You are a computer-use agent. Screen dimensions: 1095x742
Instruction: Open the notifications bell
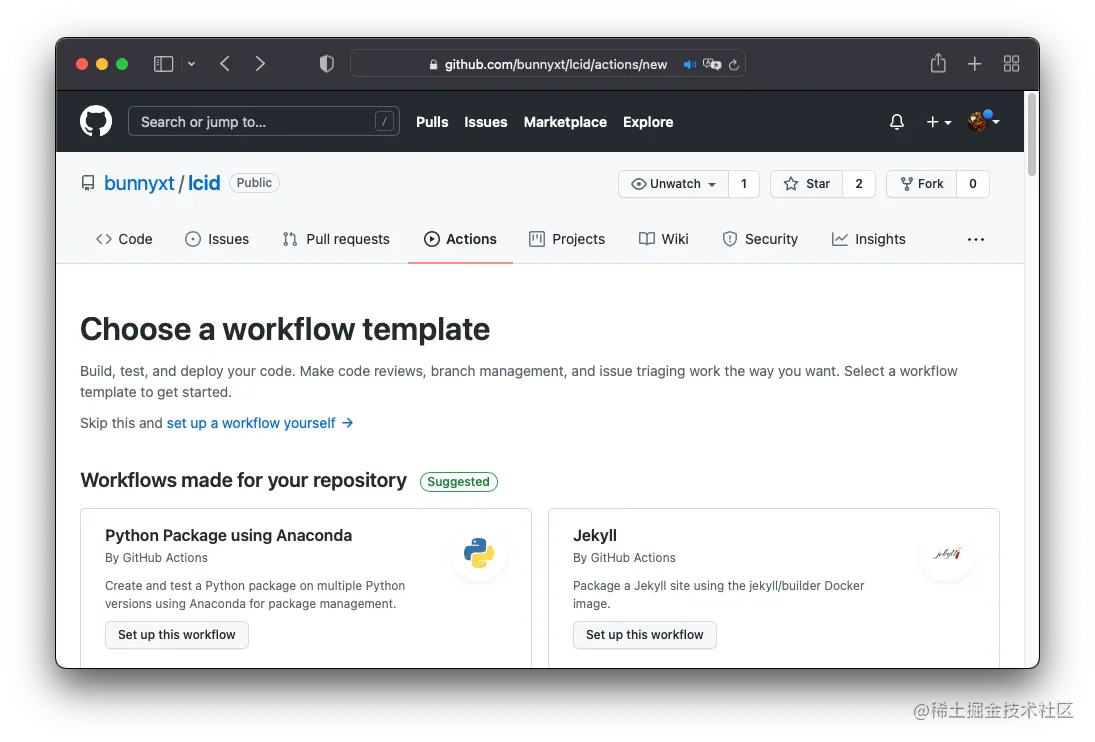click(896, 121)
